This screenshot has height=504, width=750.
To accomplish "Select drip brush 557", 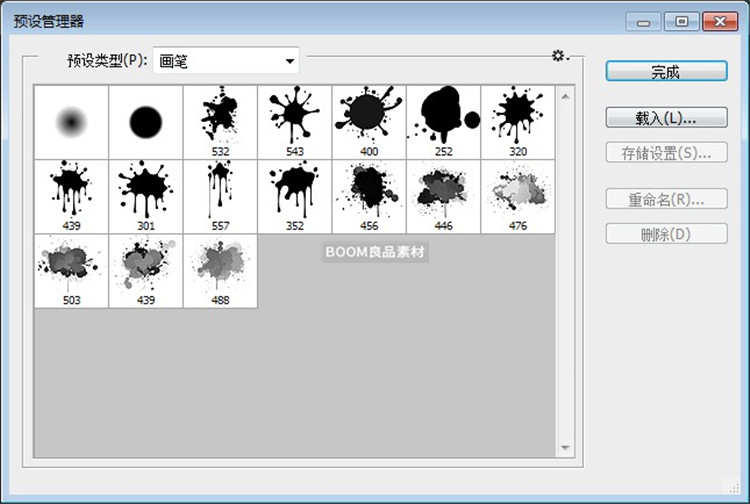I will (220, 197).
